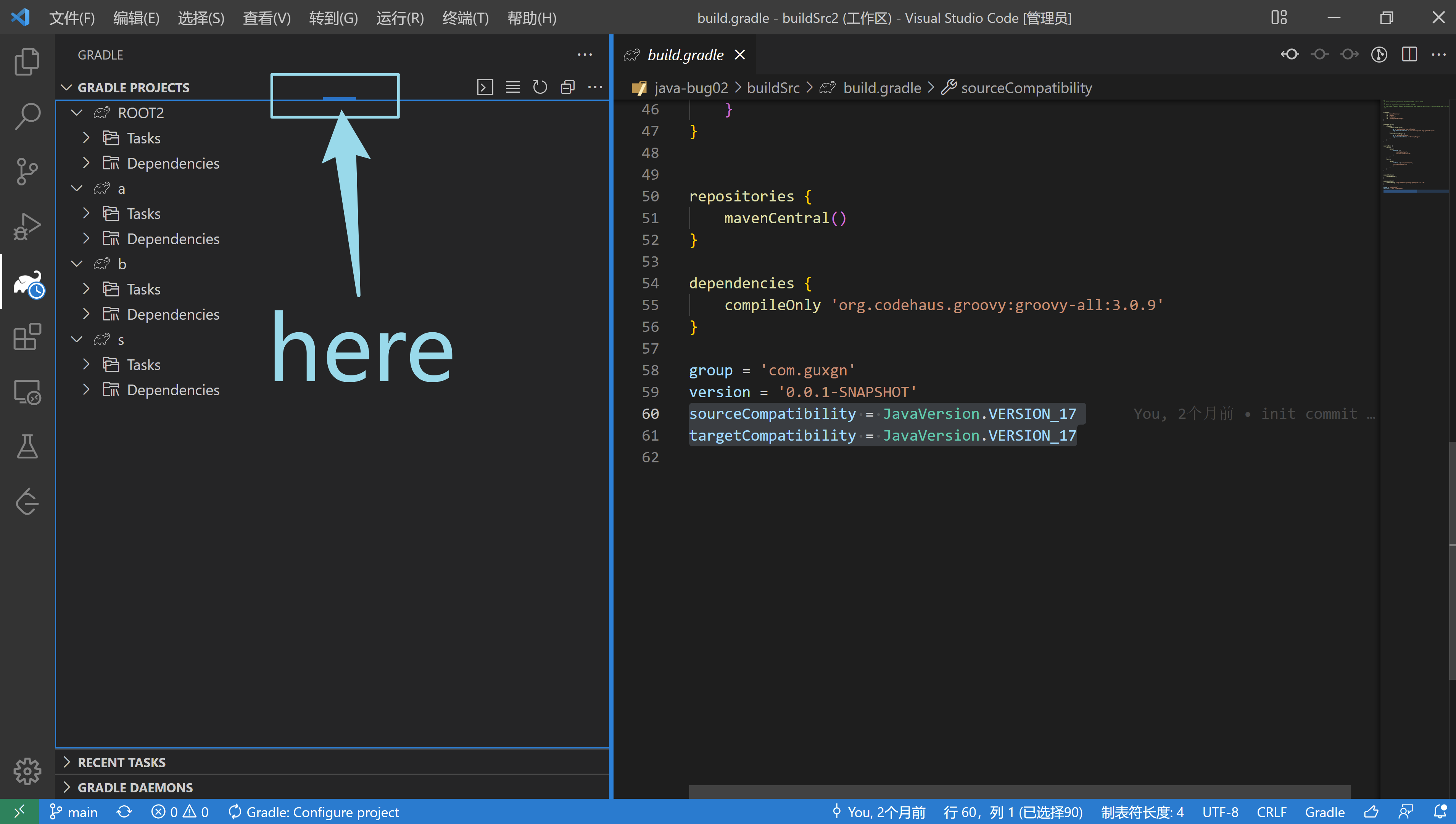Viewport: 1456px width, 824px height.
Task: Close the build.gradle editor tab
Action: coord(739,55)
